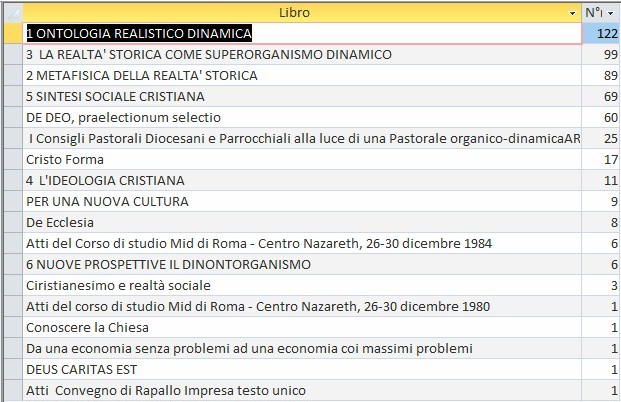Screen dimensions: 621x402
Task: Select the DEUS CARITAS EST cell
Action: (x=302, y=369)
